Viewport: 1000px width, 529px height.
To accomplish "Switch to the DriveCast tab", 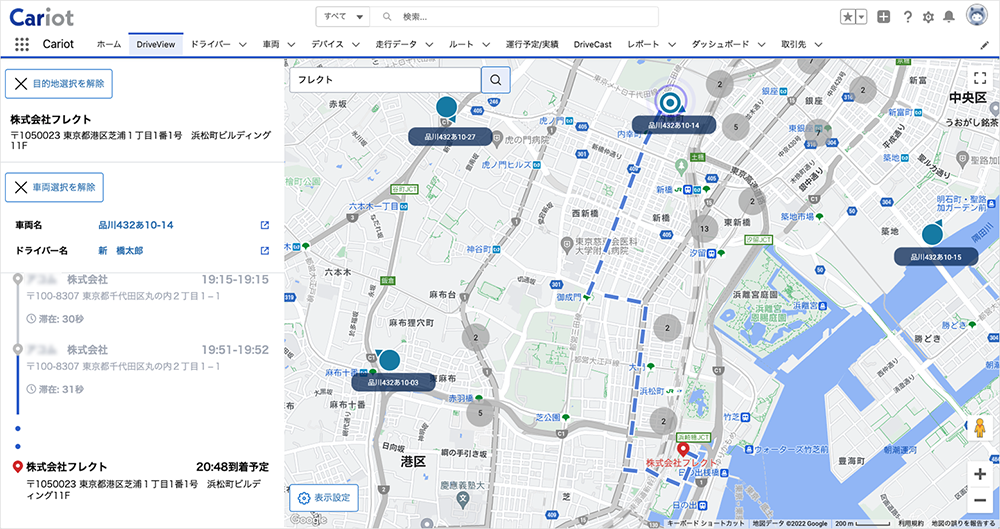I will 592,45.
